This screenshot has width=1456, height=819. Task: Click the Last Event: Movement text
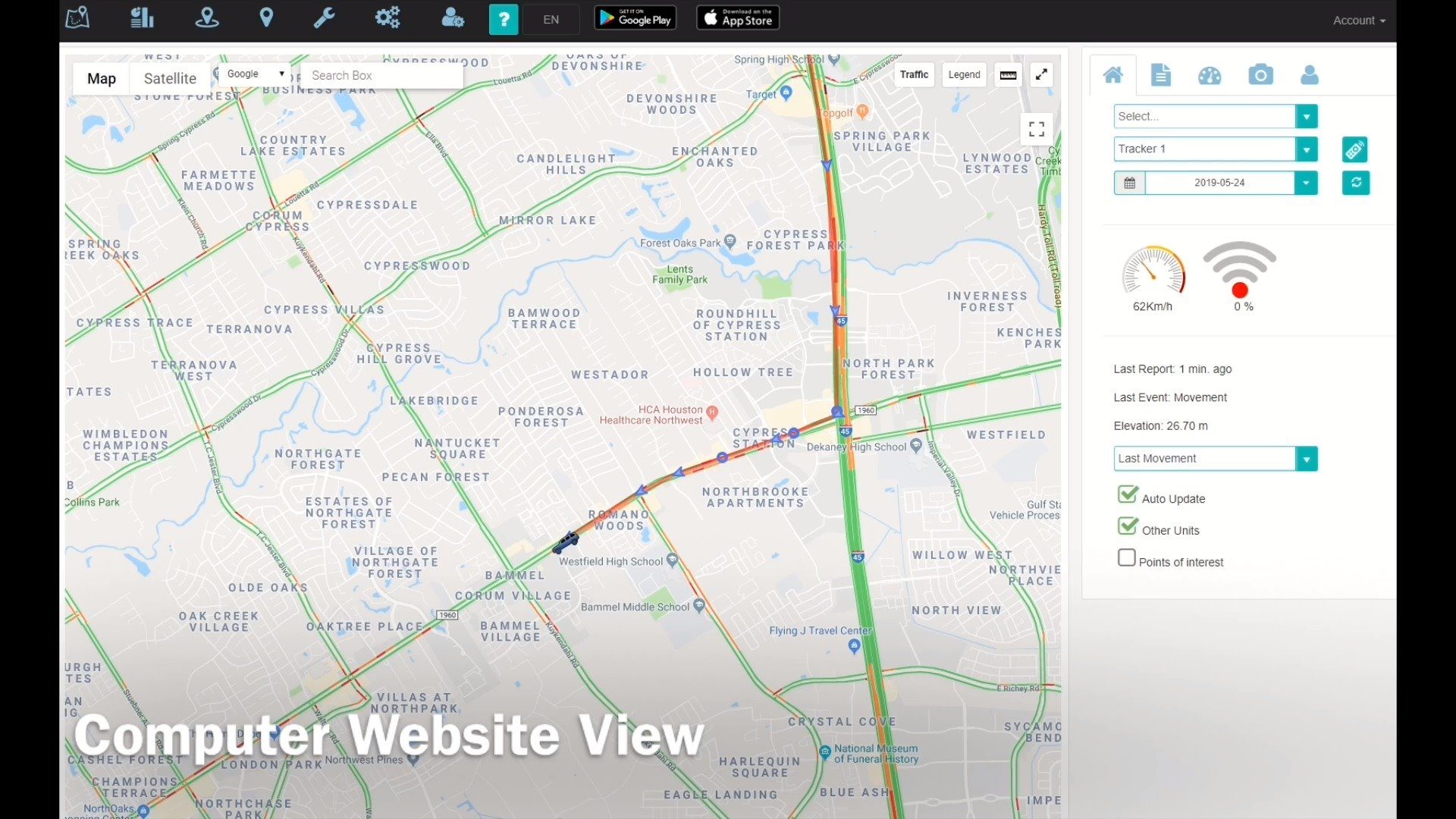(1170, 397)
